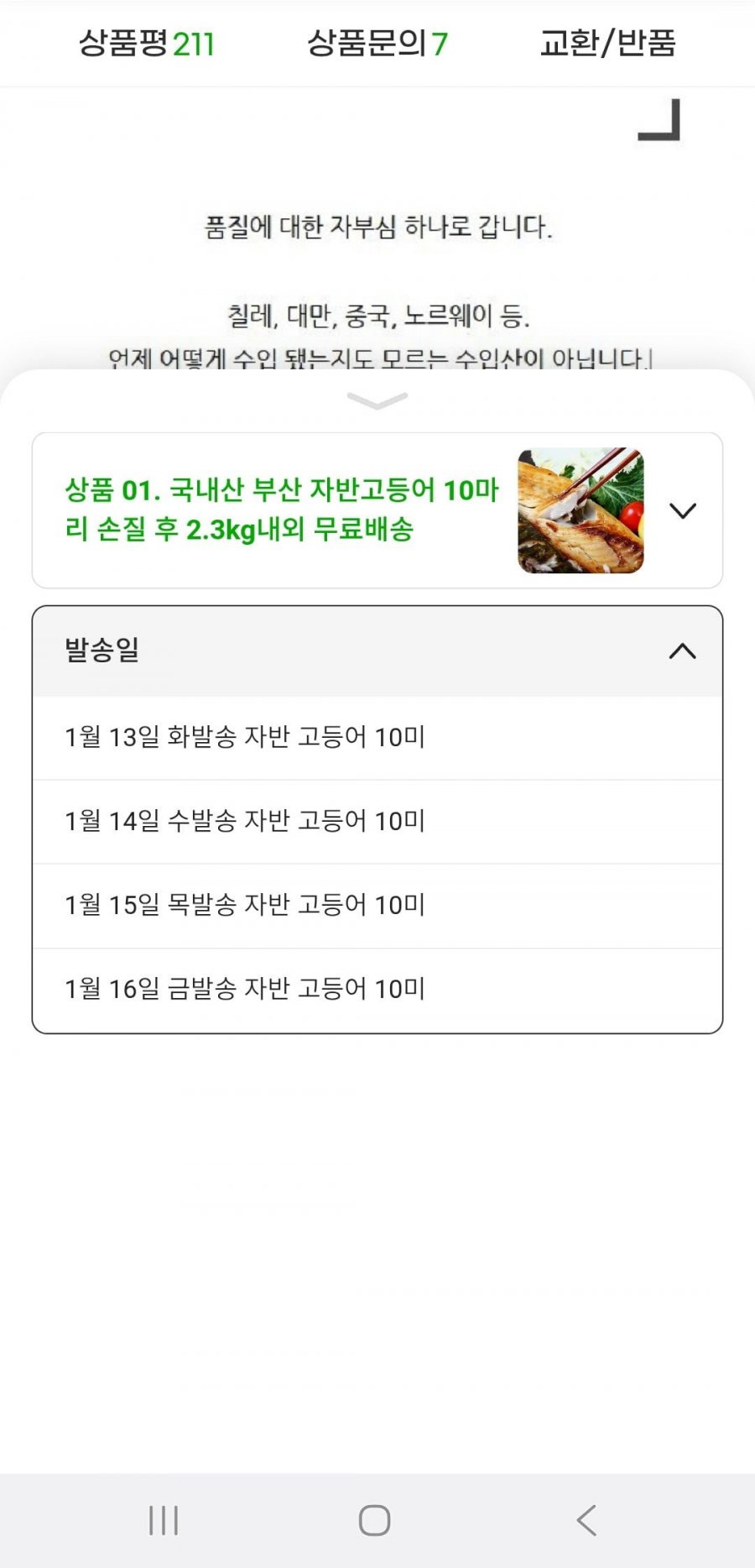The image size is (755, 1568).
Task: Open the 상품평 211 reviews tab
Action: click(x=147, y=44)
